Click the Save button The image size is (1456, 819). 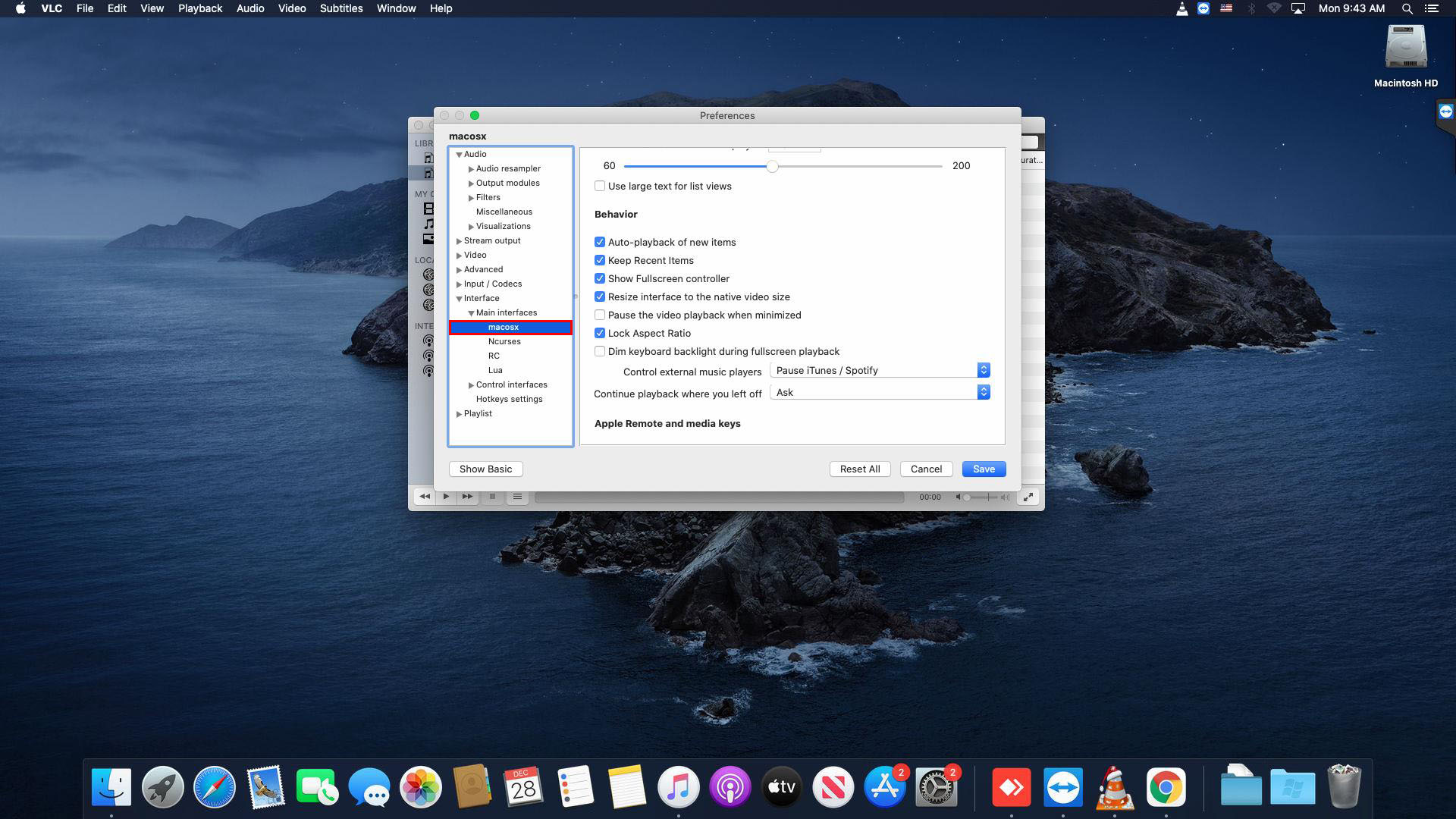(984, 469)
